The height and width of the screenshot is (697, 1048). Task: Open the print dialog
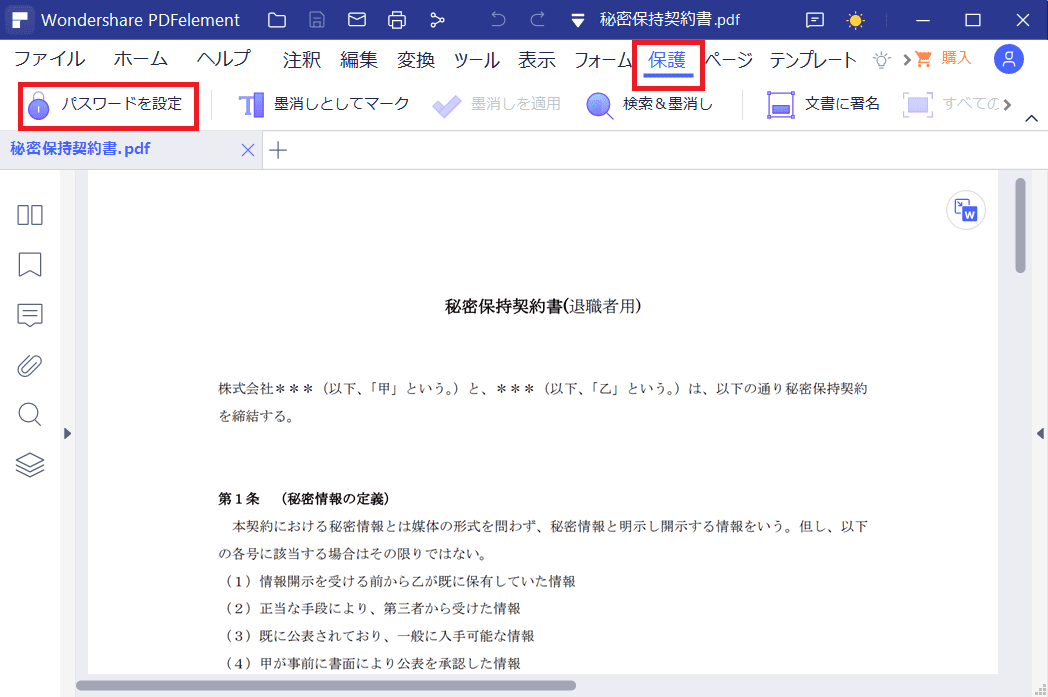click(x=397, y=19)
